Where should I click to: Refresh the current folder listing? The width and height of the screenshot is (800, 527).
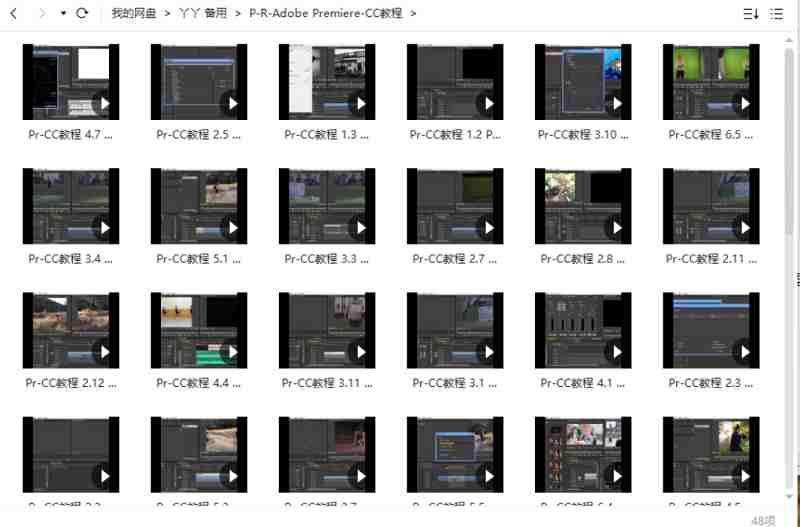(x=83, y=14)
